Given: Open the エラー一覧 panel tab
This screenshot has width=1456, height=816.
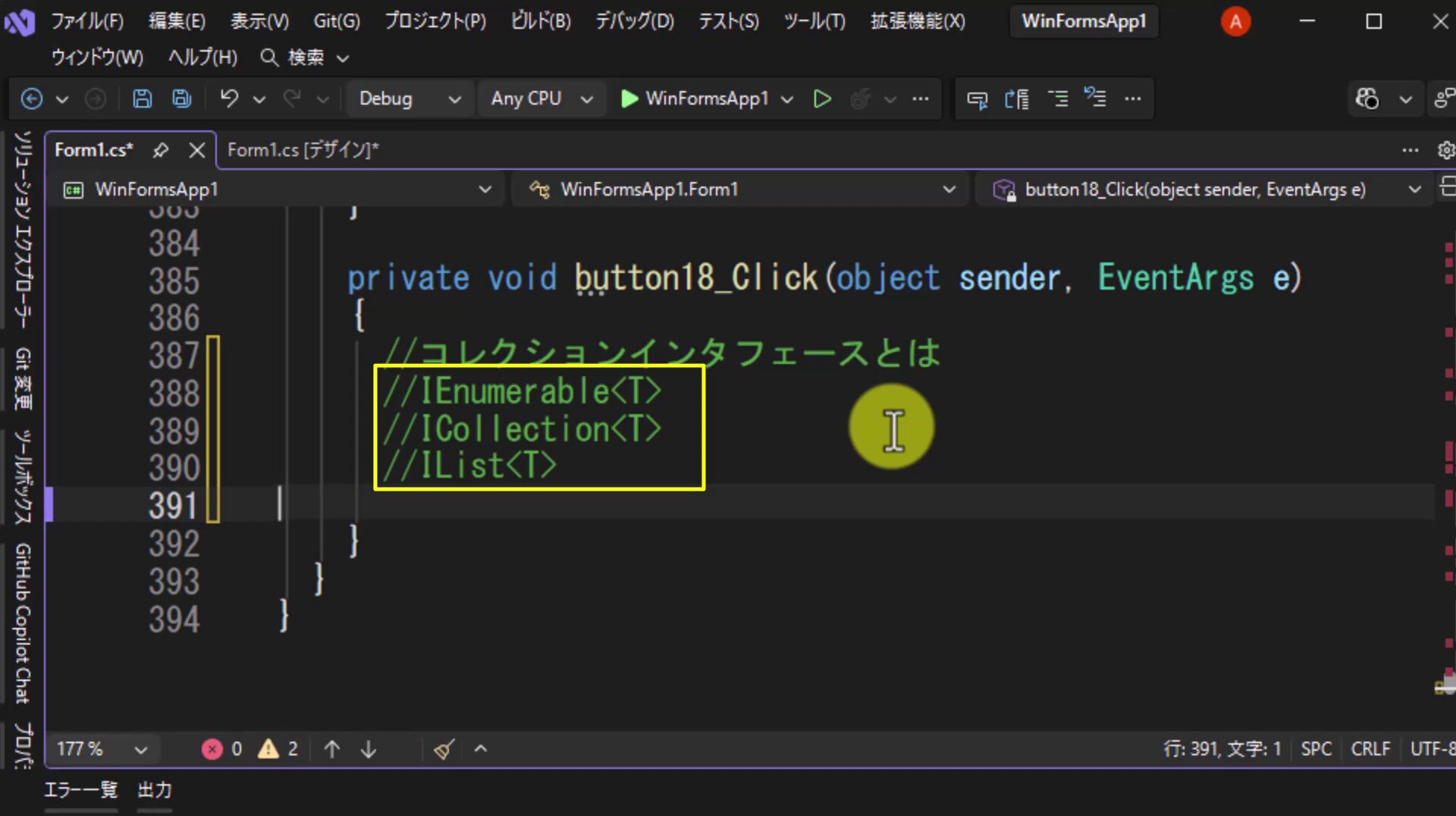Looking at the screenshot, I should click(81, 790).
